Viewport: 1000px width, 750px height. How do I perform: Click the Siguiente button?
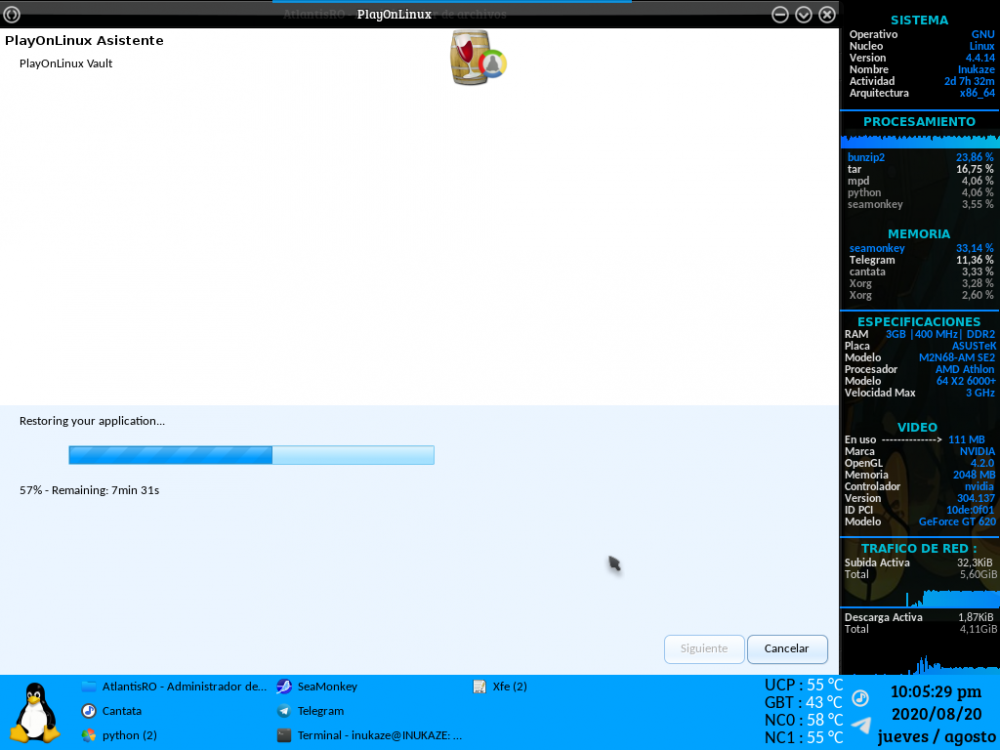pos(704,649)
